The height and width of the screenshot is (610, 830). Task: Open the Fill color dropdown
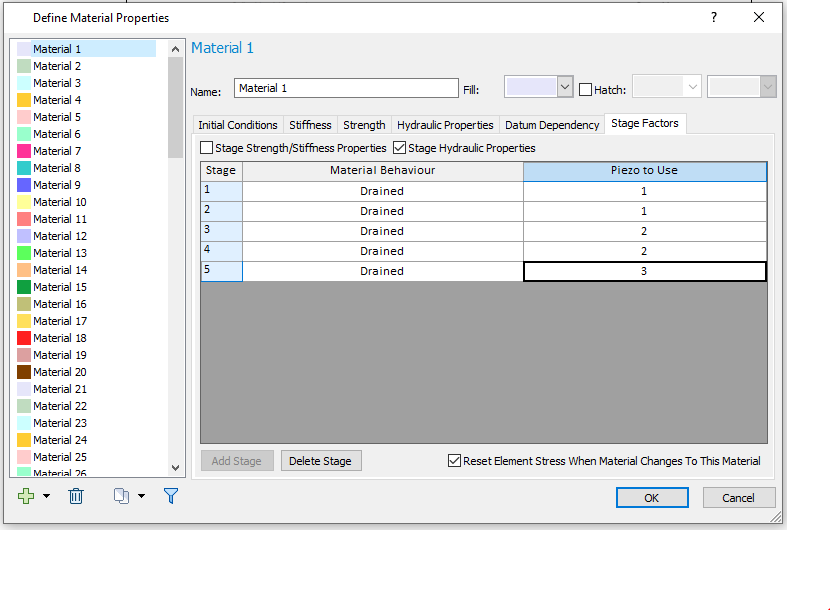point(564,87)
